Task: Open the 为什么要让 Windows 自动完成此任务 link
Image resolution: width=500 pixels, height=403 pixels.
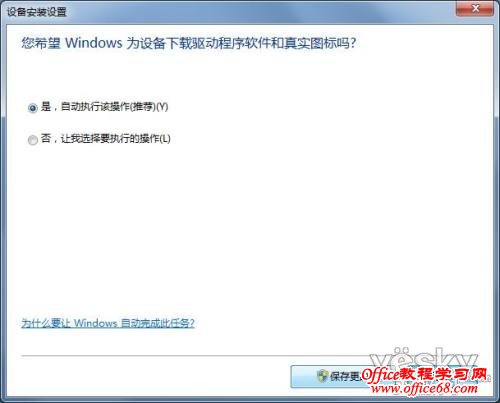Action: tap(108, 323)
